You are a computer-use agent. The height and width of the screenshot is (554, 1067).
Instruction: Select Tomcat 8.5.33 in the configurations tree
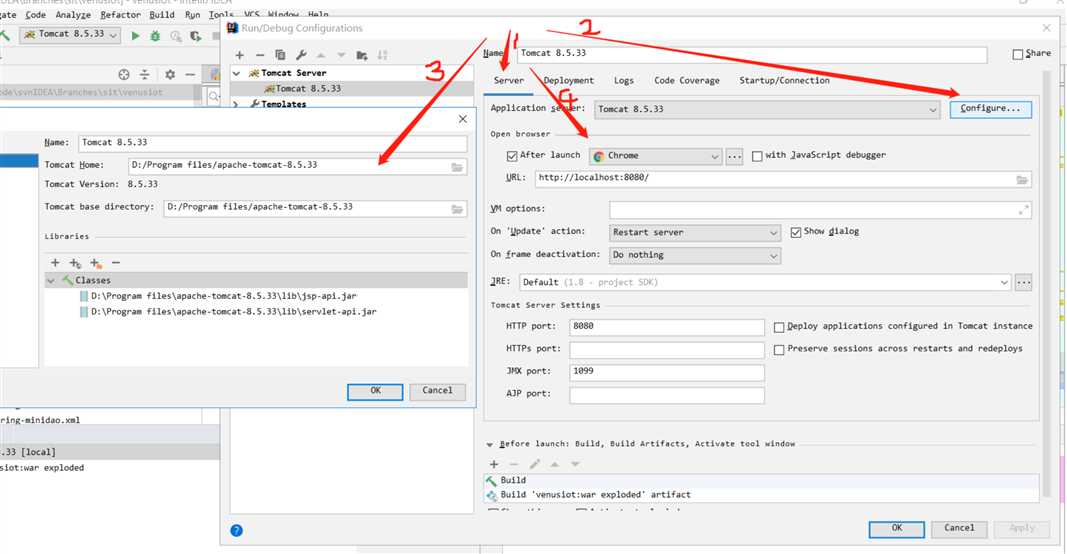308,89
